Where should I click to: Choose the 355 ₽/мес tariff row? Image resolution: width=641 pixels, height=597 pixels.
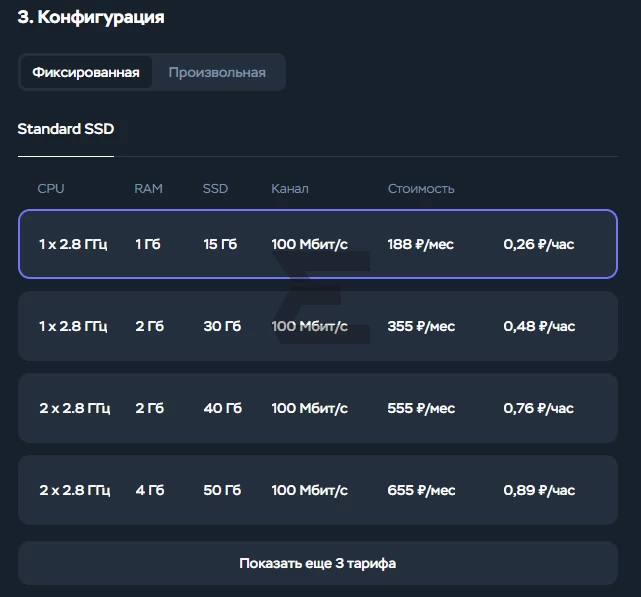(x=318, y=326)
